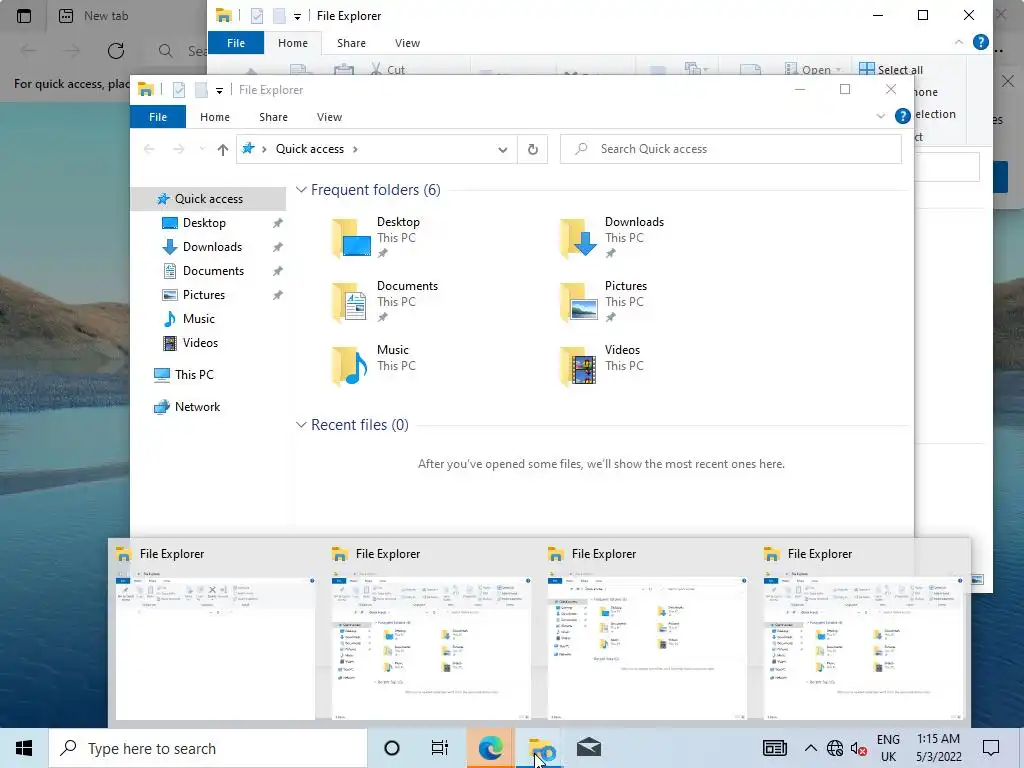Image resolution: width=1024 pixels, height=768 pixels.
Task: Click the Properties icon in front window title bar
Action: [179, 90]
